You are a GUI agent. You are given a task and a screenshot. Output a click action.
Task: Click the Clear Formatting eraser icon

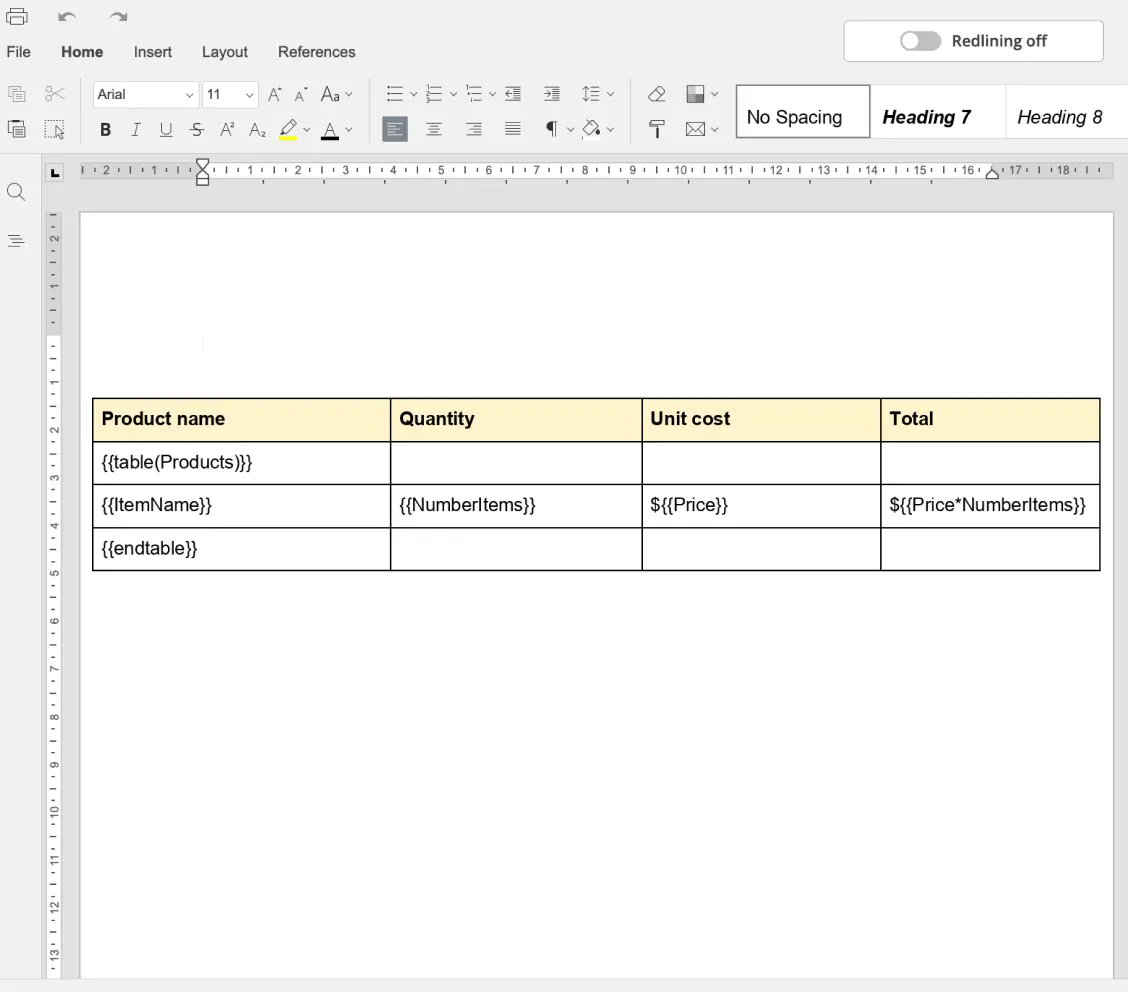[656, 93]
